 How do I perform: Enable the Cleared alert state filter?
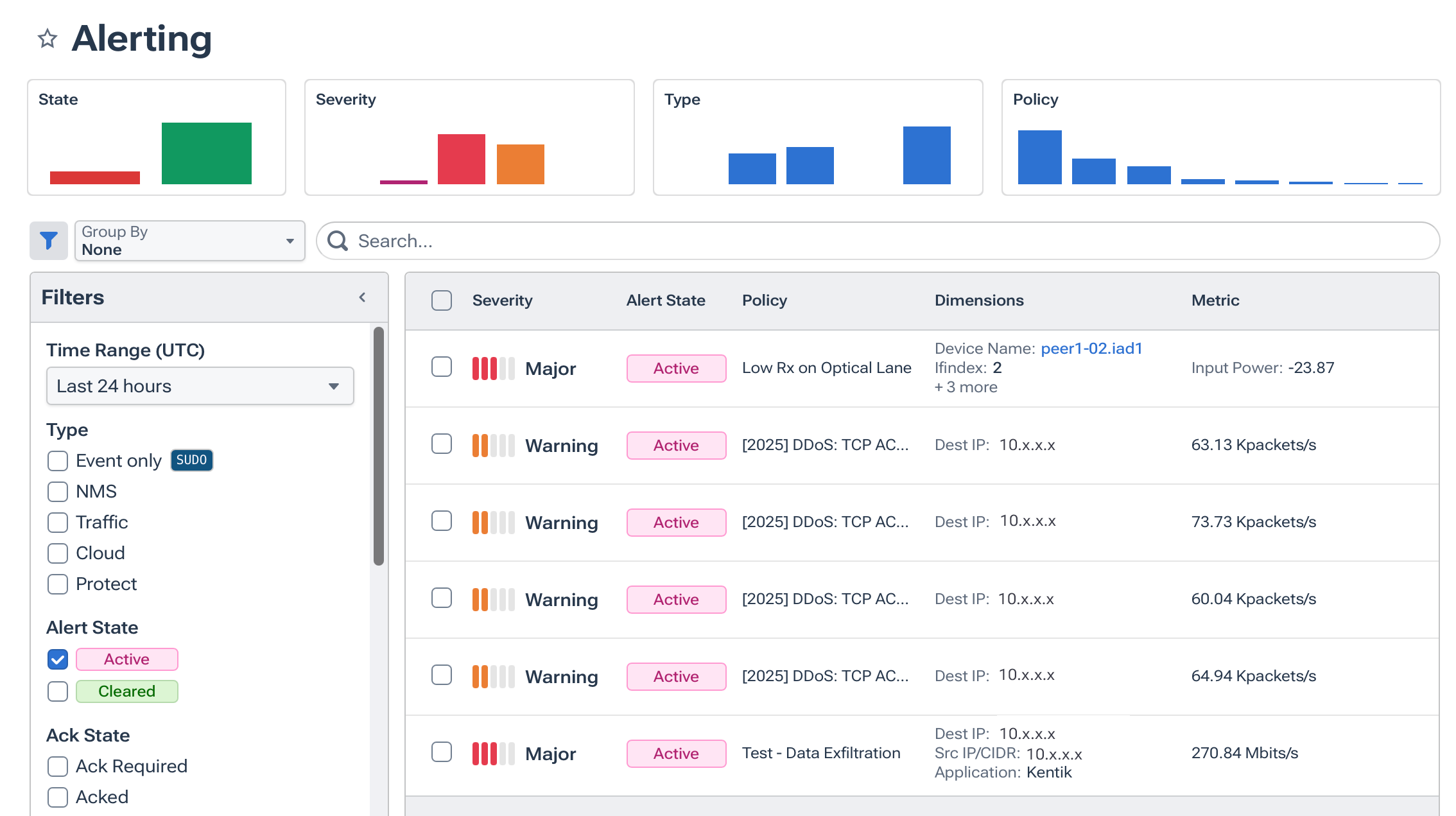click(x=57, y=691)
